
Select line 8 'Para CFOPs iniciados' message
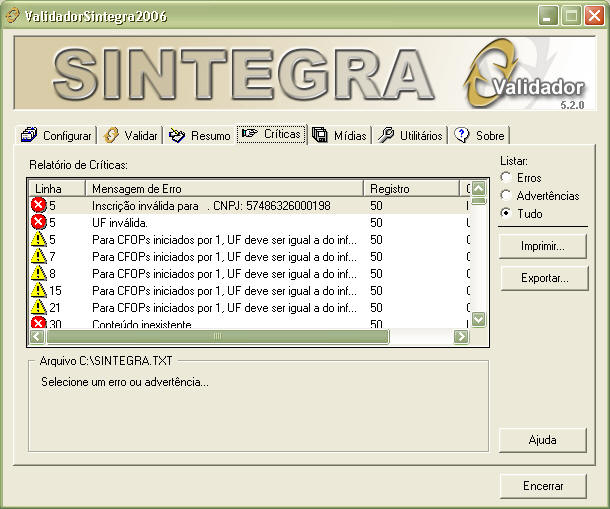[x=224, y=274]
